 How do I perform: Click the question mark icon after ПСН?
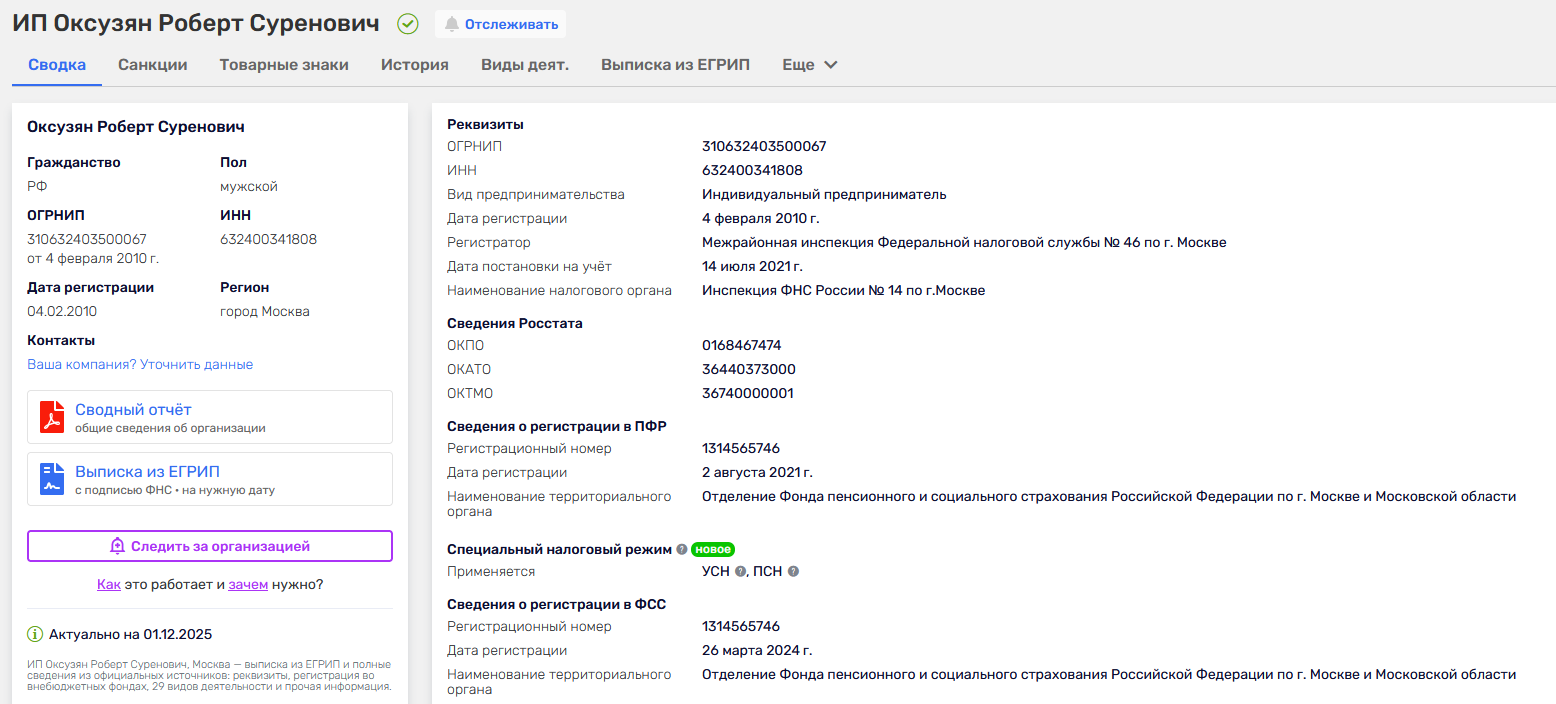[793, 572]
